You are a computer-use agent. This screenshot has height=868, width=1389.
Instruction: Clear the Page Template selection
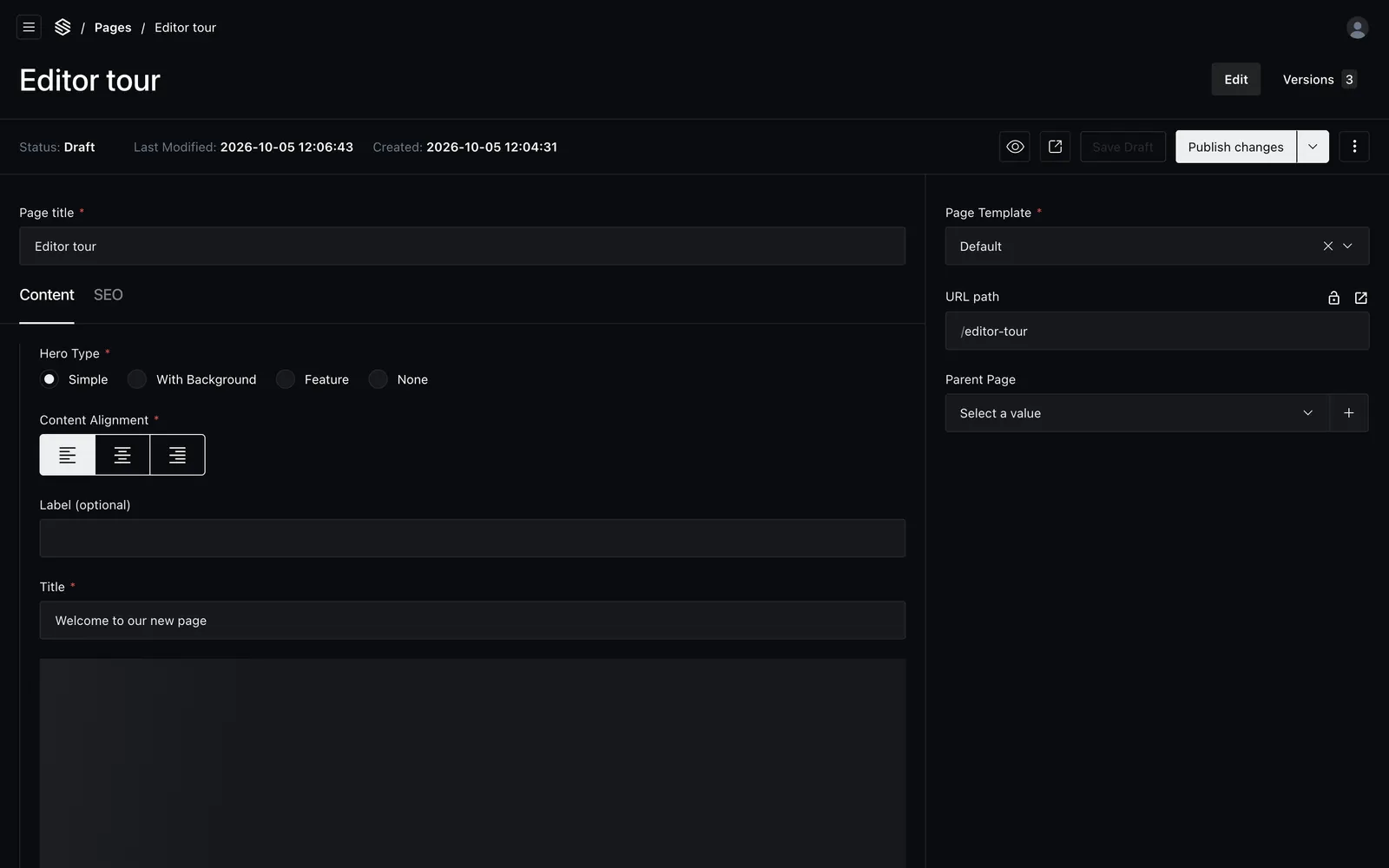(1327, 247)
